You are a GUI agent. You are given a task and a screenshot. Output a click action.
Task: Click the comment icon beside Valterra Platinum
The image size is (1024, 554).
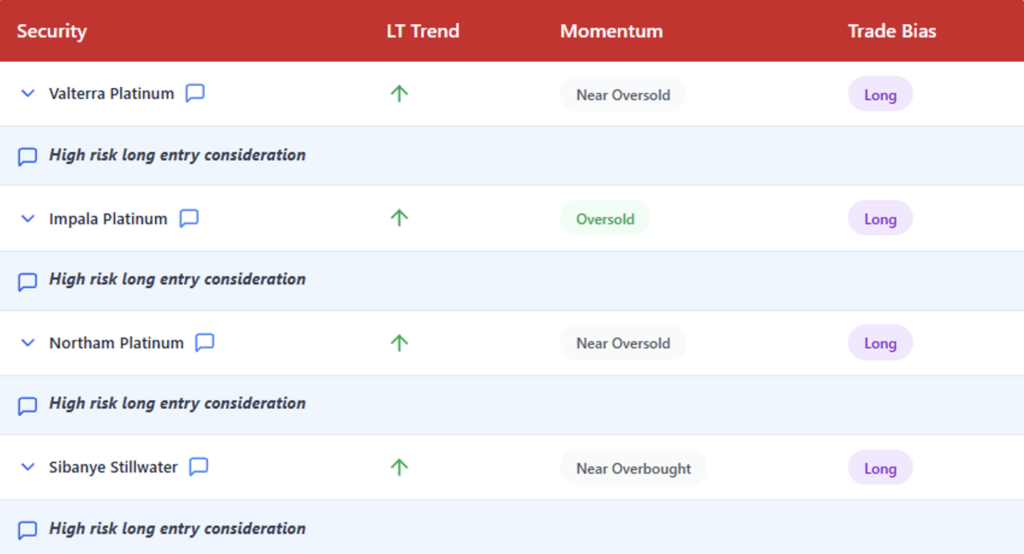pyautogui.click(x=195, y=93)
